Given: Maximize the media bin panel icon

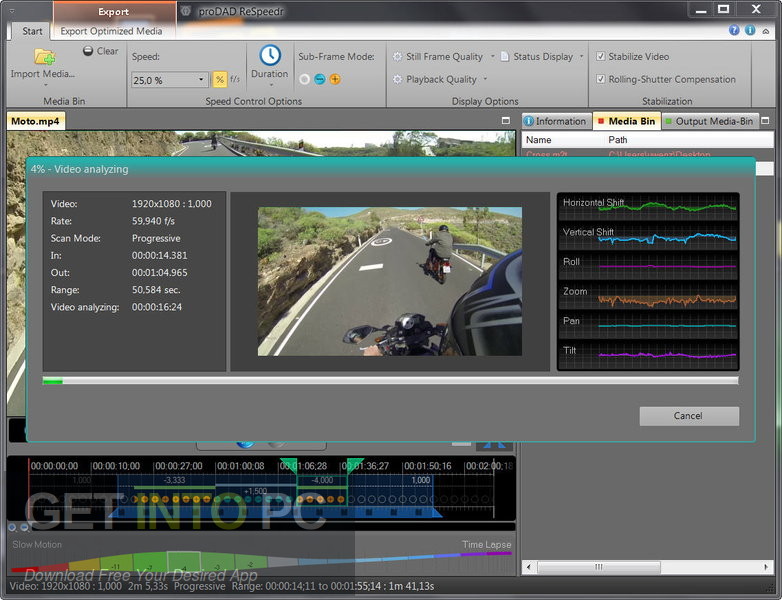Looking at the screenshot, I should coord(766,121).
